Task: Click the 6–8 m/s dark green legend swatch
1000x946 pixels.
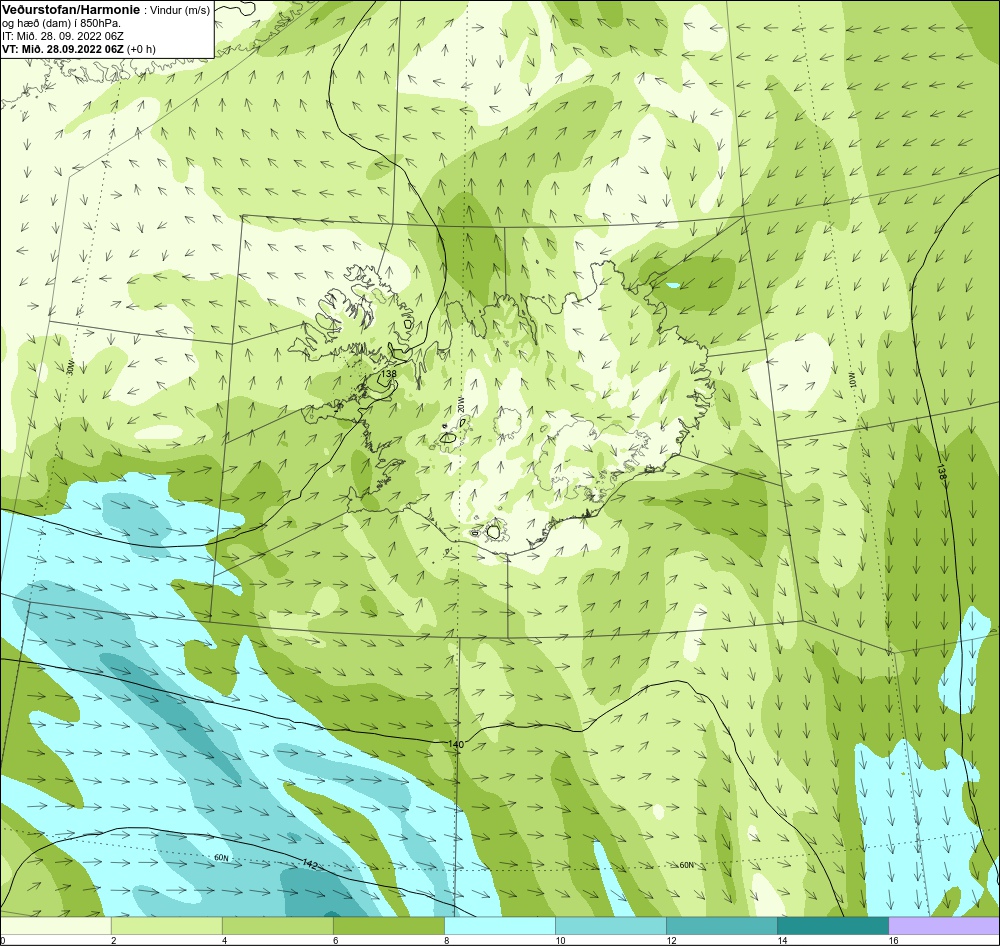Action: pyautogui.click(x=388, y=926)
